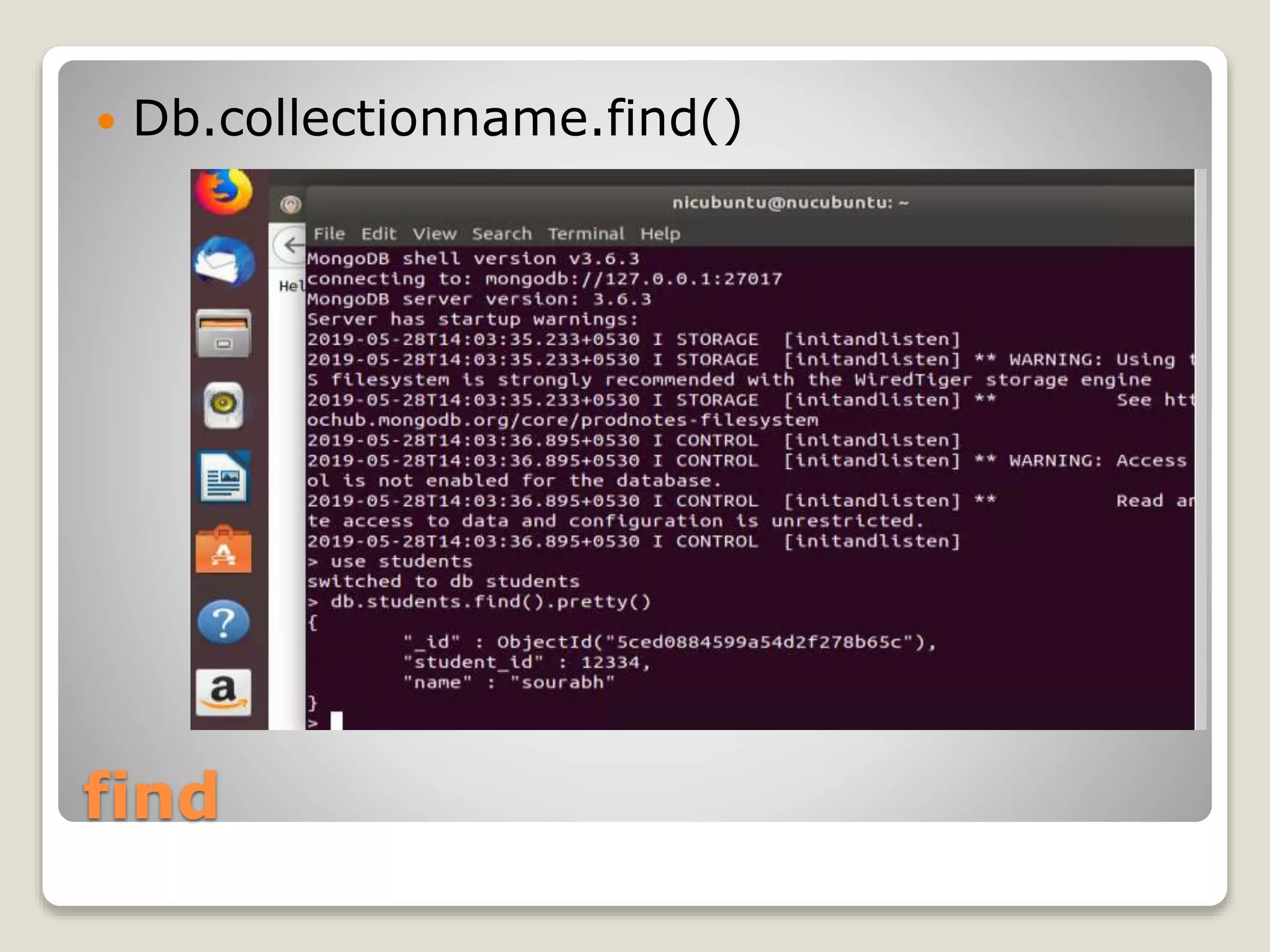The height and width of the screenshot is (952, 1270).
Task: Click 'ochub.mongodb.org/core/prodnotes-filesystem' text
Action: click(562, 420)
